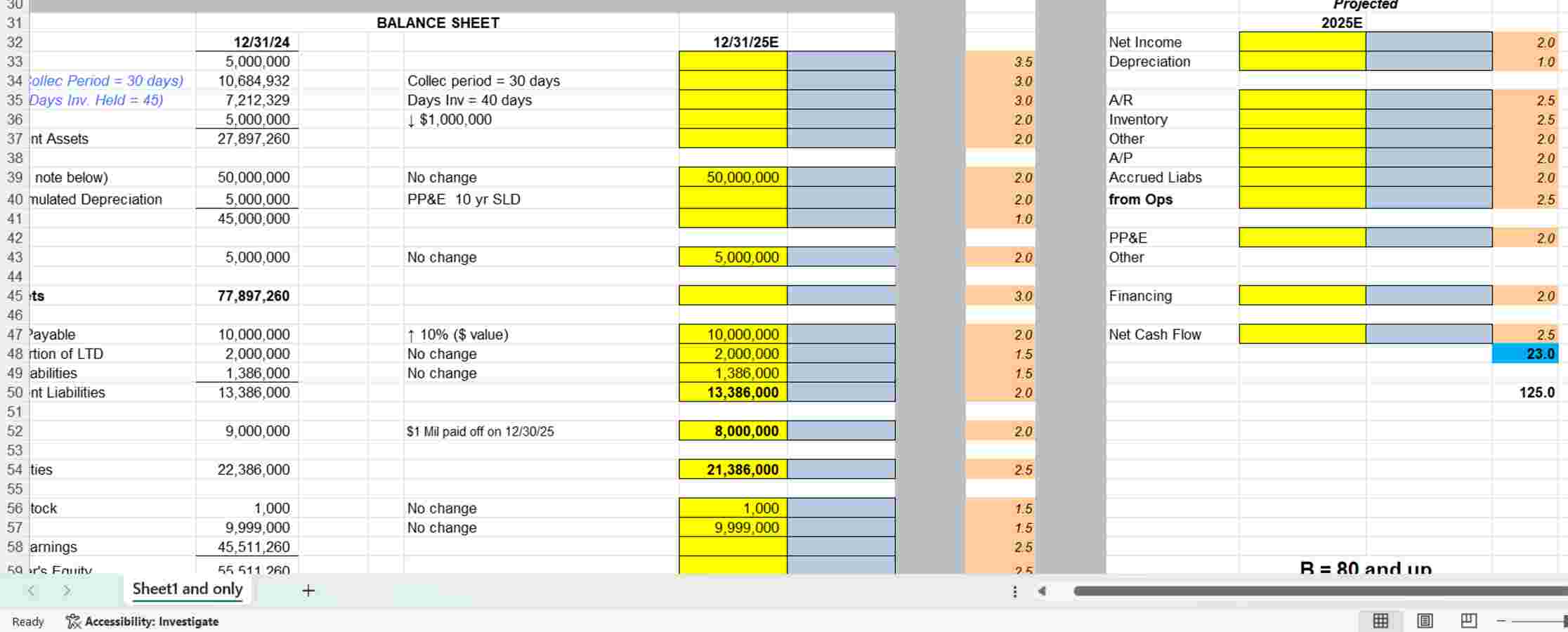Add a new worksheet with the plus button
This screenshot has width=1568, height=632.
tap(308, 591)
